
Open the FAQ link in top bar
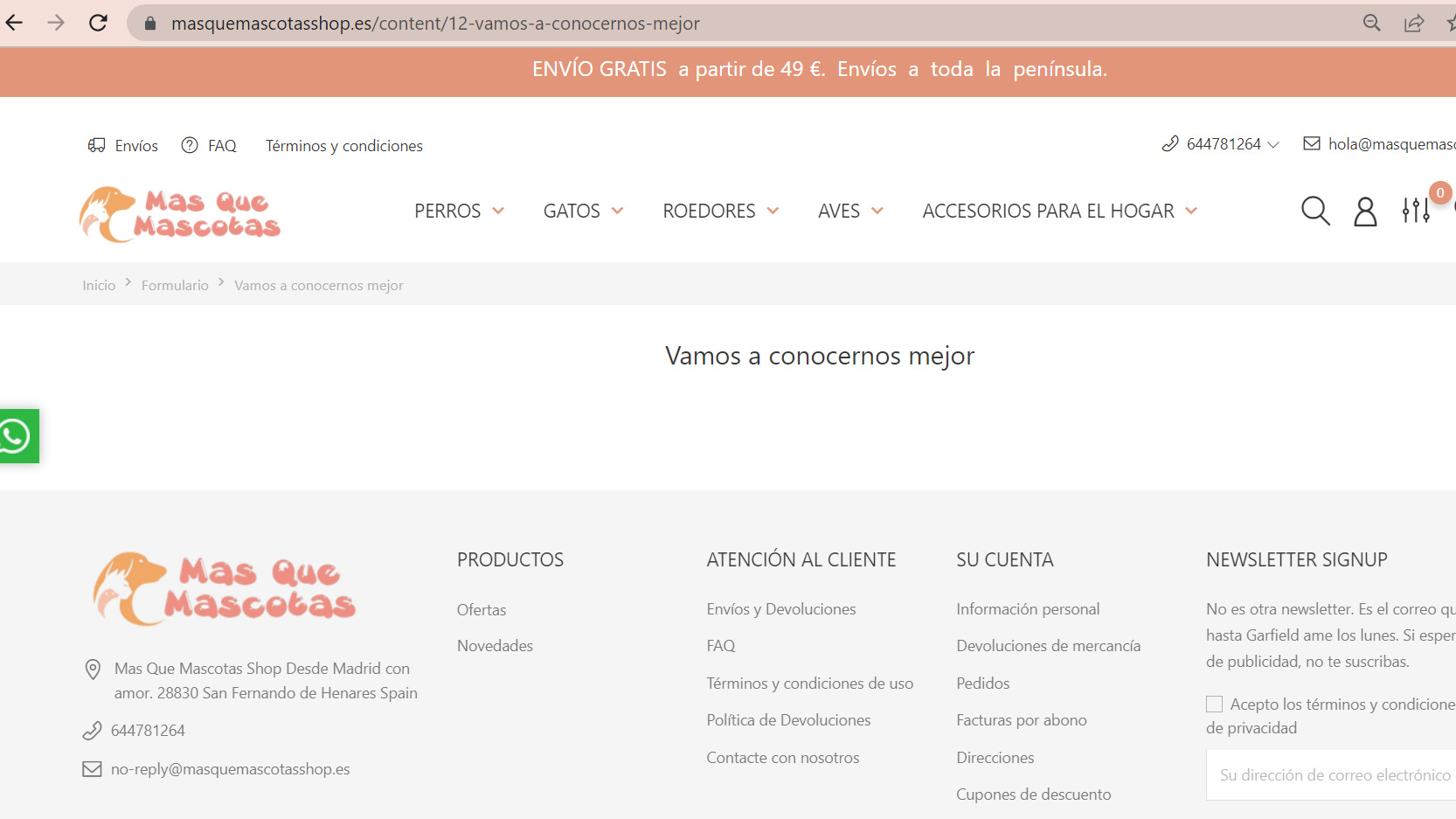[222, 146]
